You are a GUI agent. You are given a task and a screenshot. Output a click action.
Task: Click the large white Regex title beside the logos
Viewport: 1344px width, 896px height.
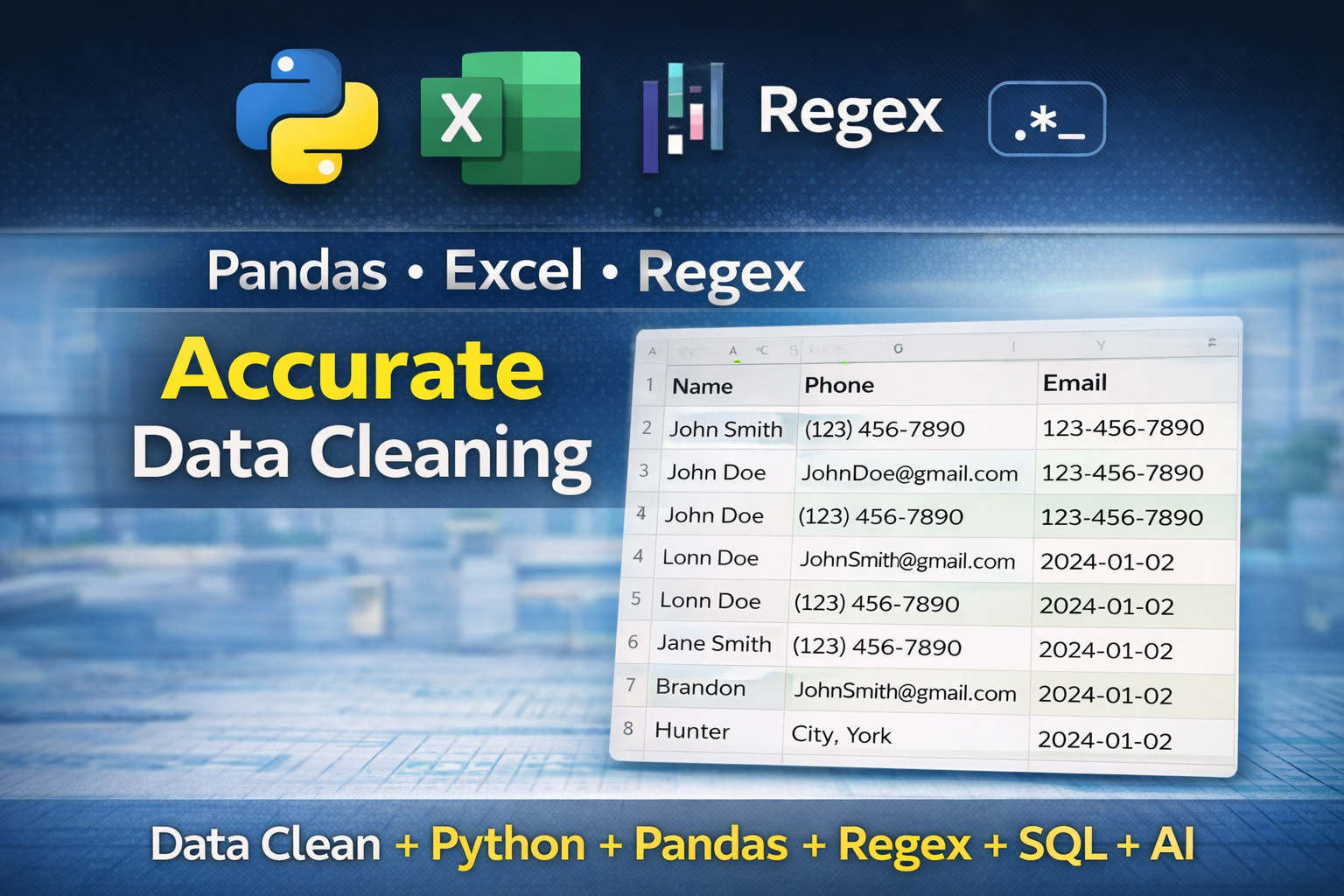(850, 114)
